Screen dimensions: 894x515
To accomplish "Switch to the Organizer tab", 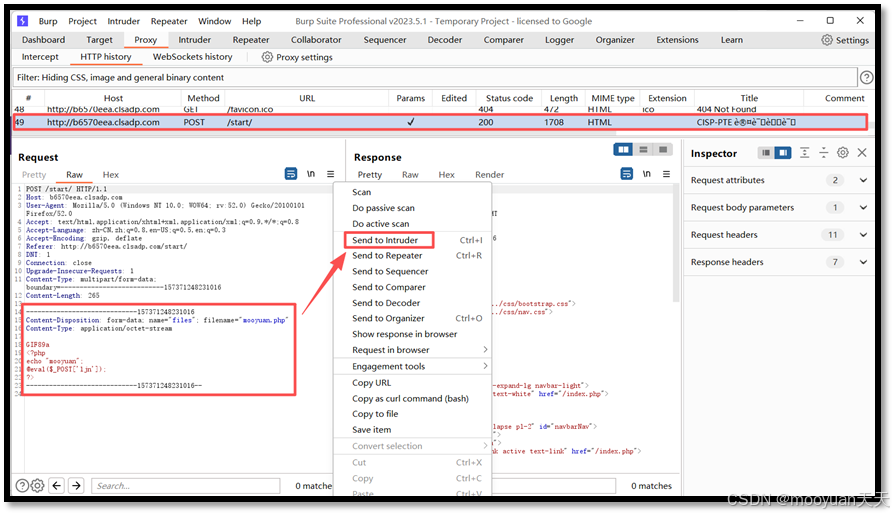I will pos(615,40).
